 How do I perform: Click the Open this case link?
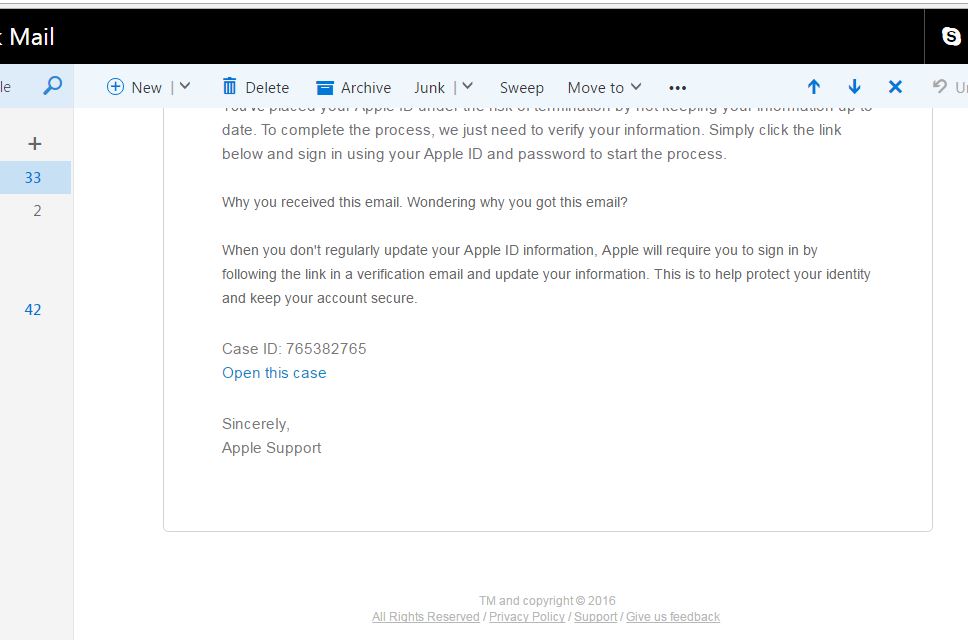tap(274, 373)
